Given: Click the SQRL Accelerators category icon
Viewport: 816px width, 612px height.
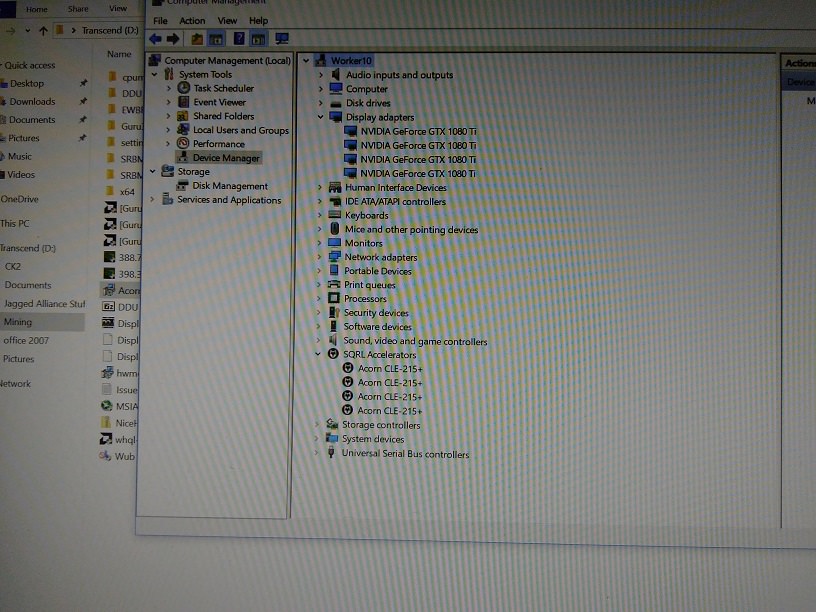Looking at the screenshot, I should coord(333,354).
